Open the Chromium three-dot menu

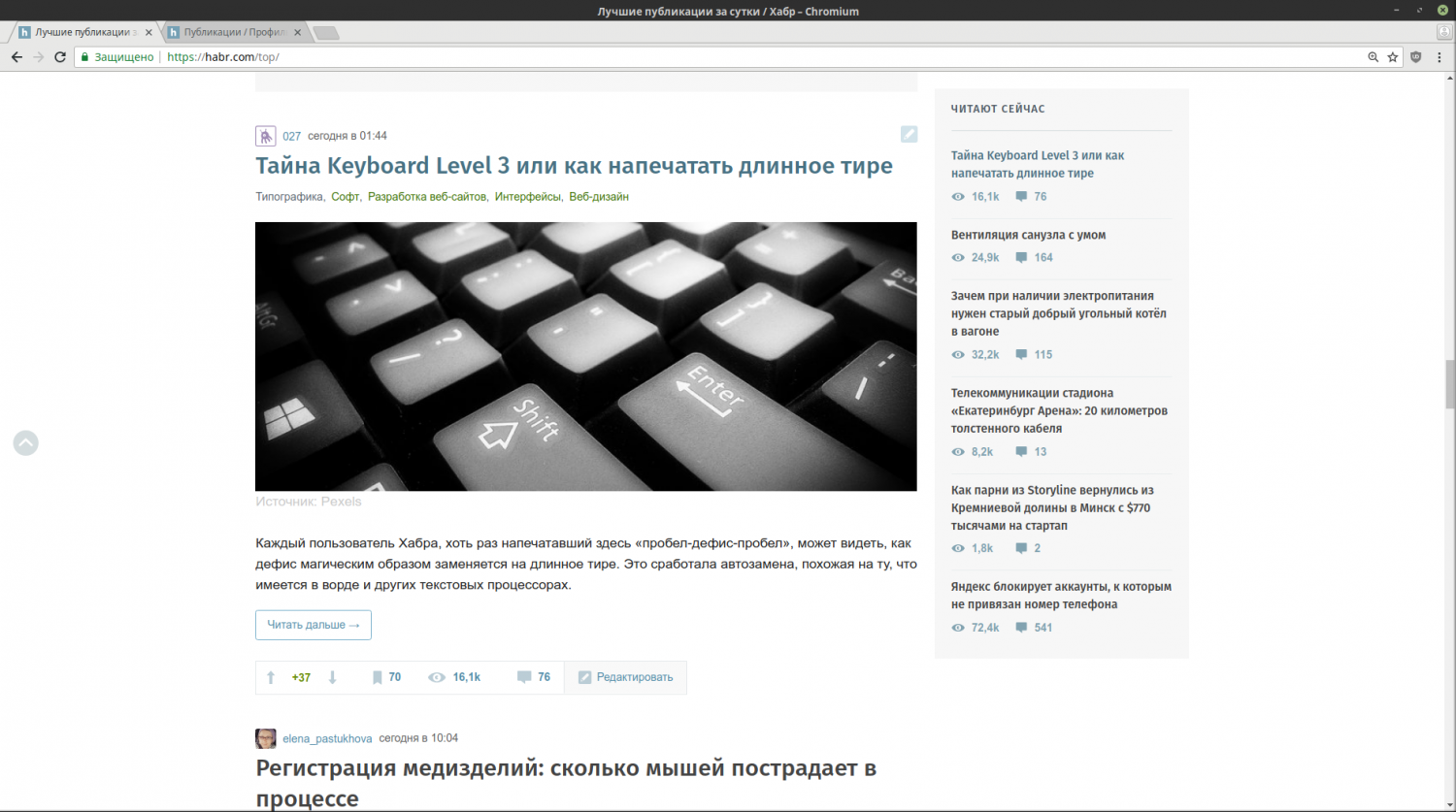(1439, 57)
